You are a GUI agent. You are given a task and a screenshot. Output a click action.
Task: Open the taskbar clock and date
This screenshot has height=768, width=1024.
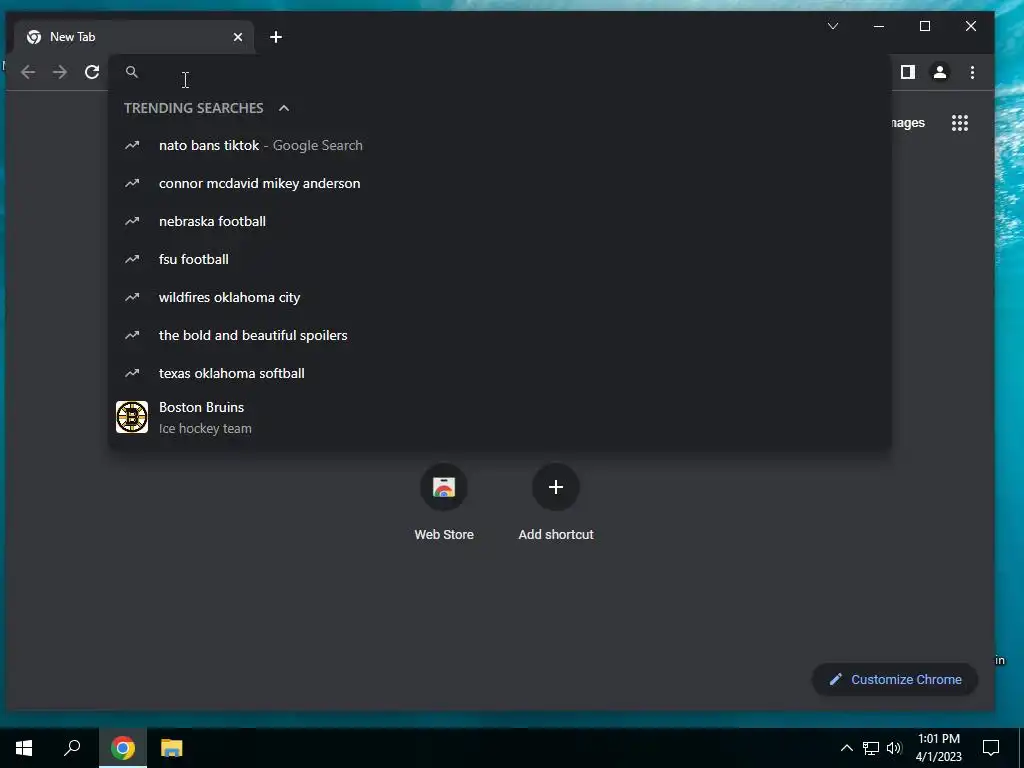pyautogui.click(x=939, y=748)
